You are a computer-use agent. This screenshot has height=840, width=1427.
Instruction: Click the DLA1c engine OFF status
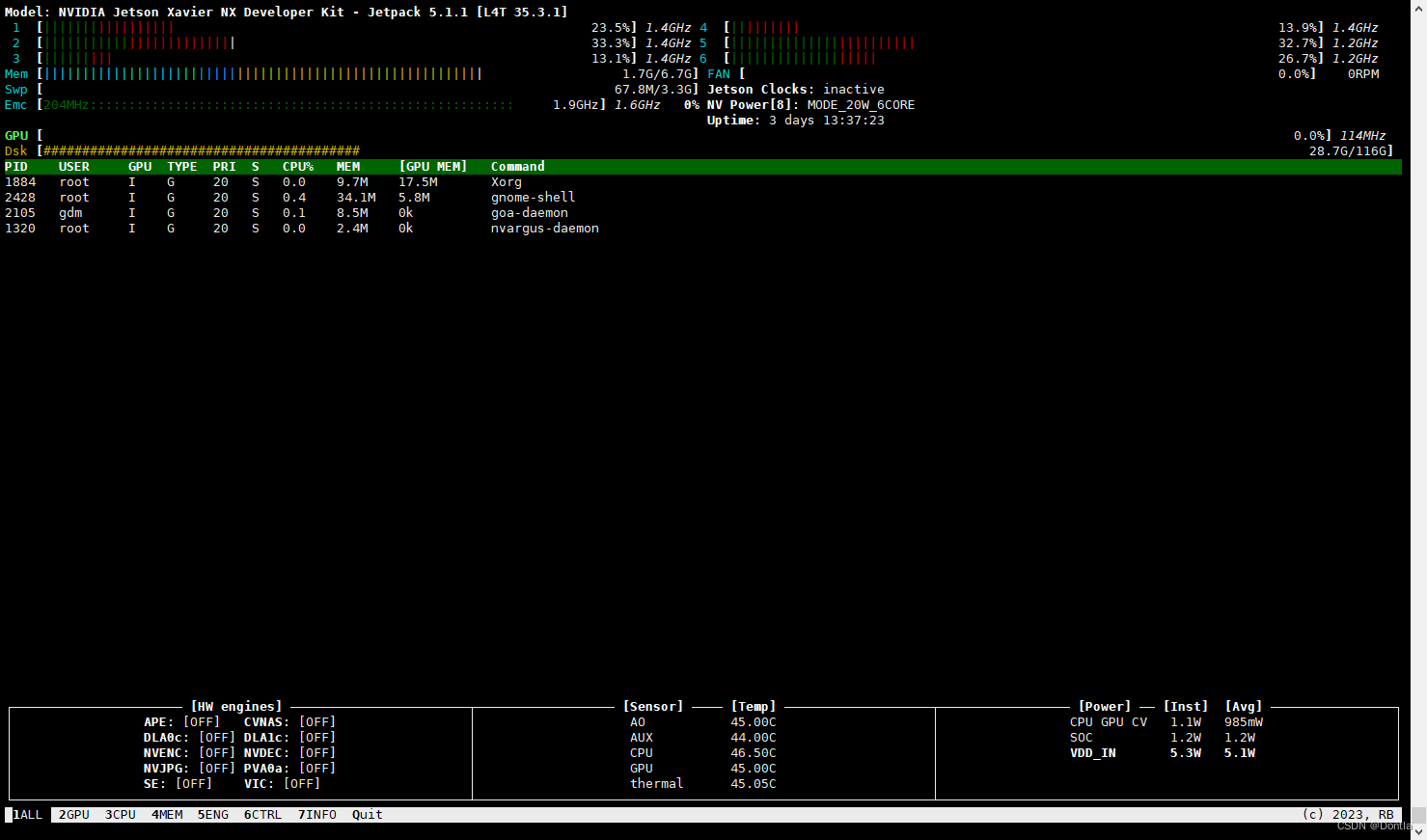[317, 738]
